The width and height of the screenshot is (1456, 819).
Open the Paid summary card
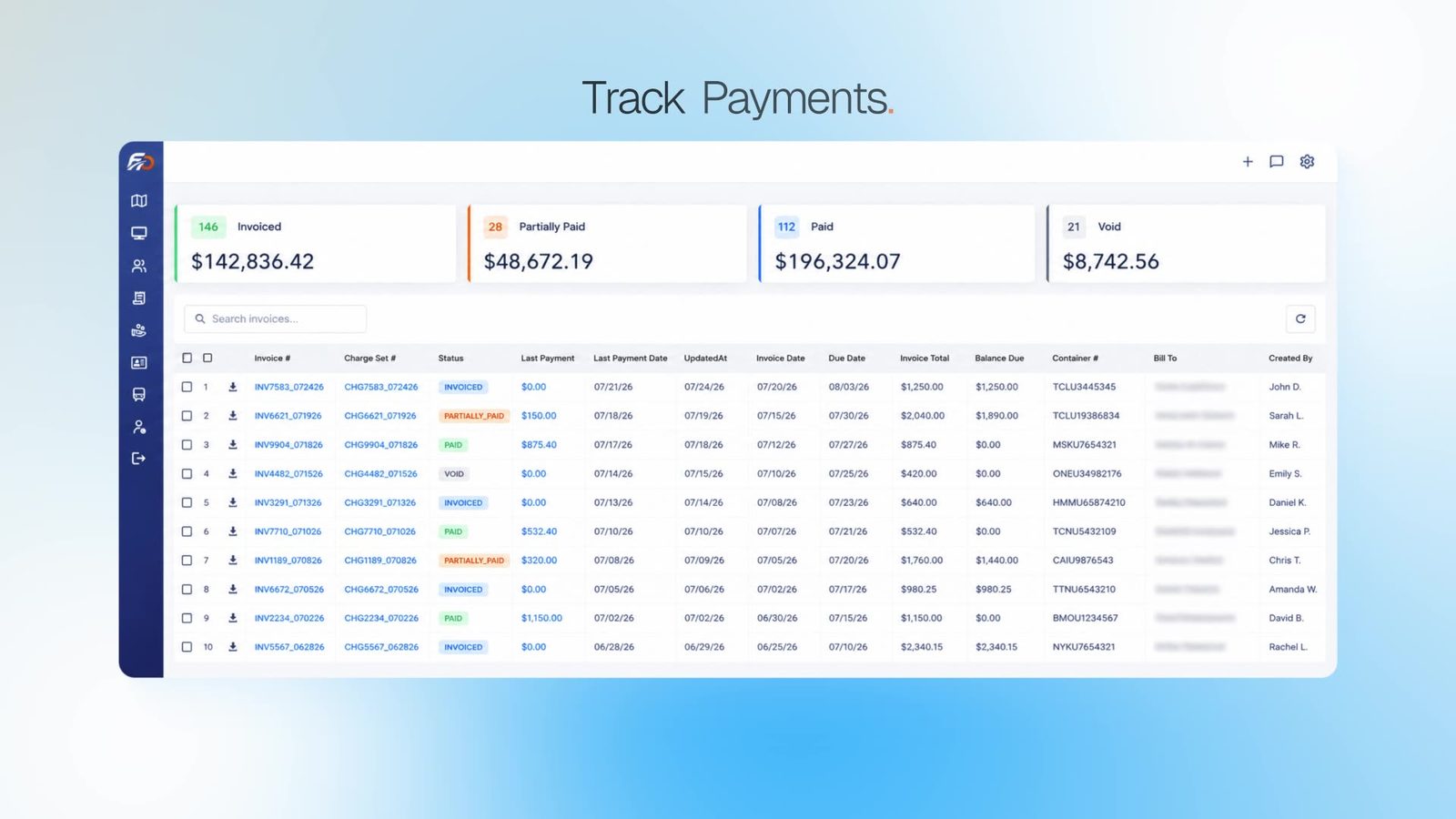click(896, 244)
